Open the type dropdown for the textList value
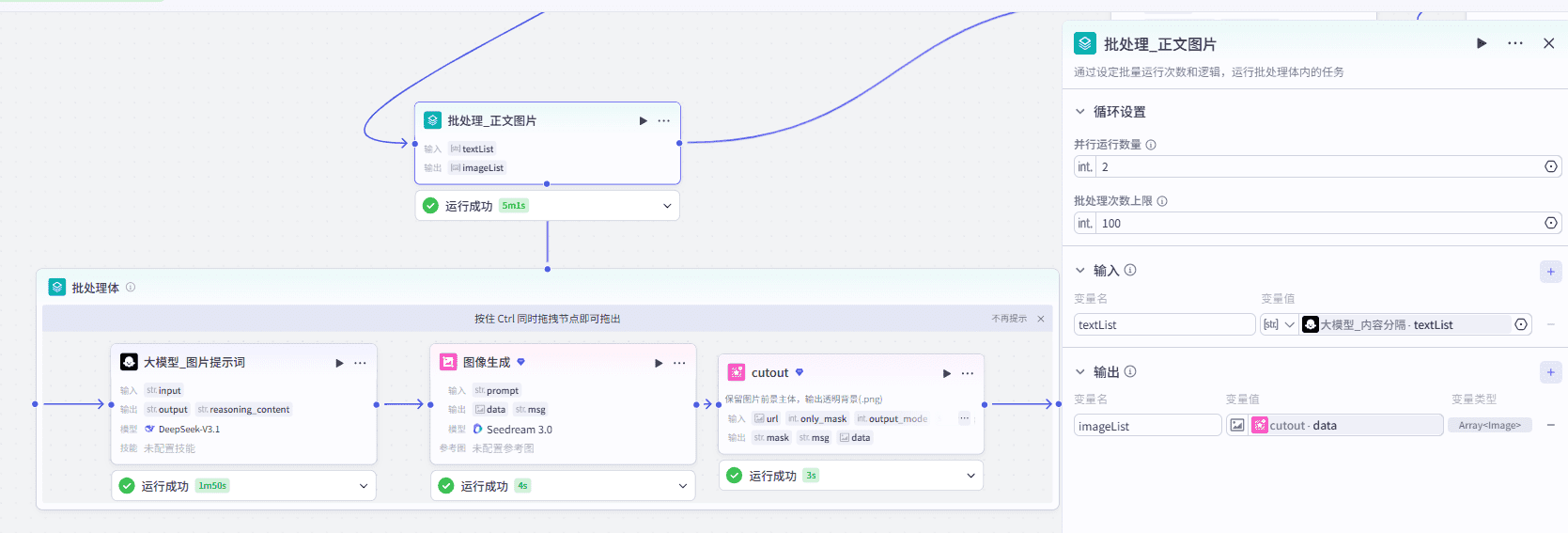The width and height of the screenshot is (1568, 533). (x=1280, y=324)
